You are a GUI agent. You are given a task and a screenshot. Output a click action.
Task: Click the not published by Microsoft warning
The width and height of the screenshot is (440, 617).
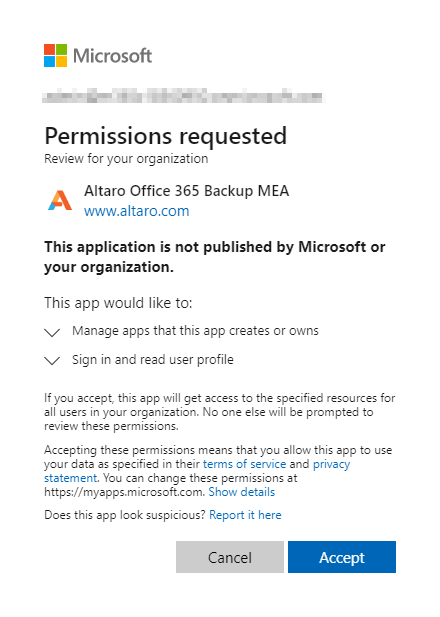coord(214,257)
